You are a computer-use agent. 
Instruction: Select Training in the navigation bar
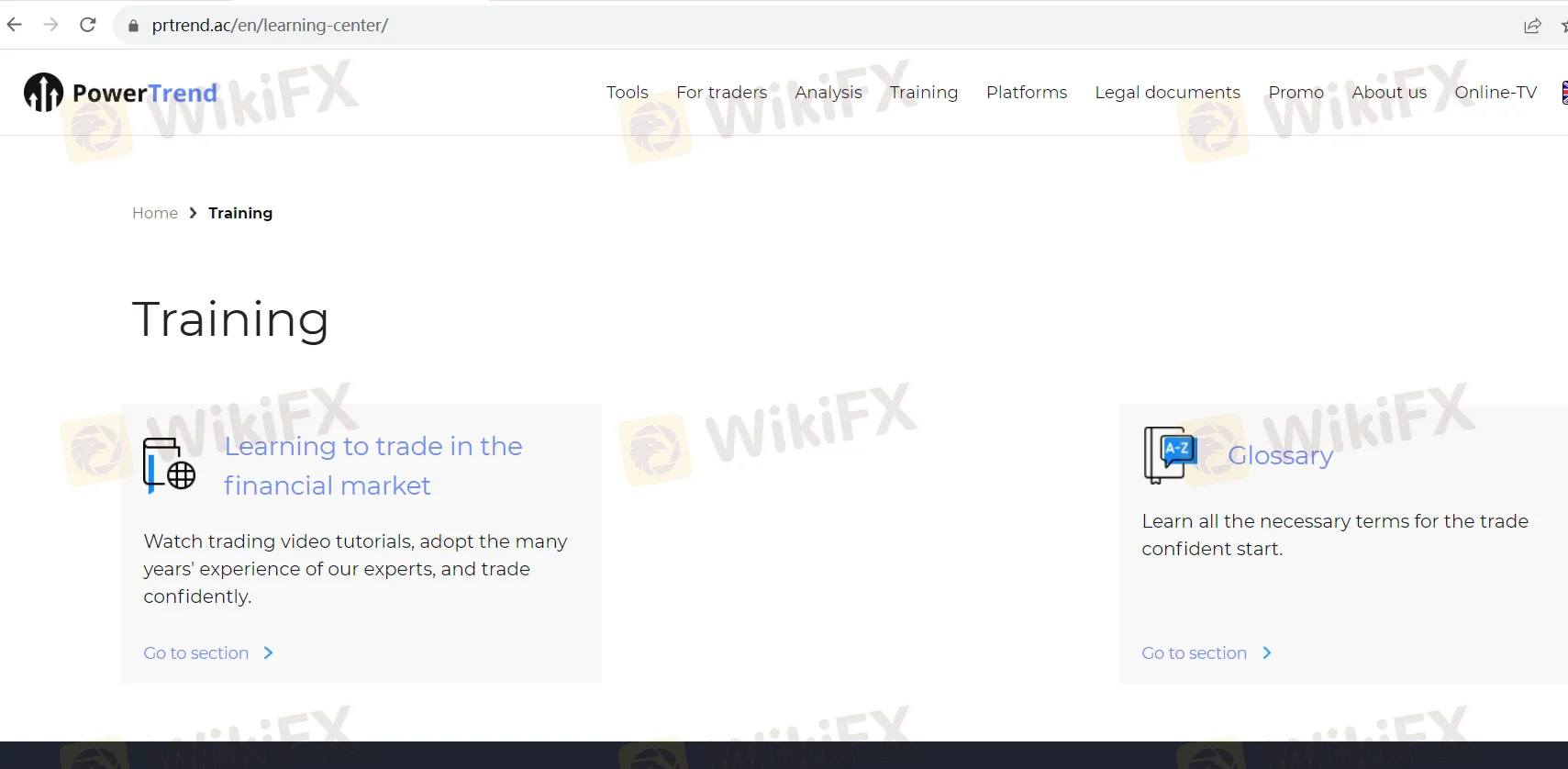tap(923, 93)
